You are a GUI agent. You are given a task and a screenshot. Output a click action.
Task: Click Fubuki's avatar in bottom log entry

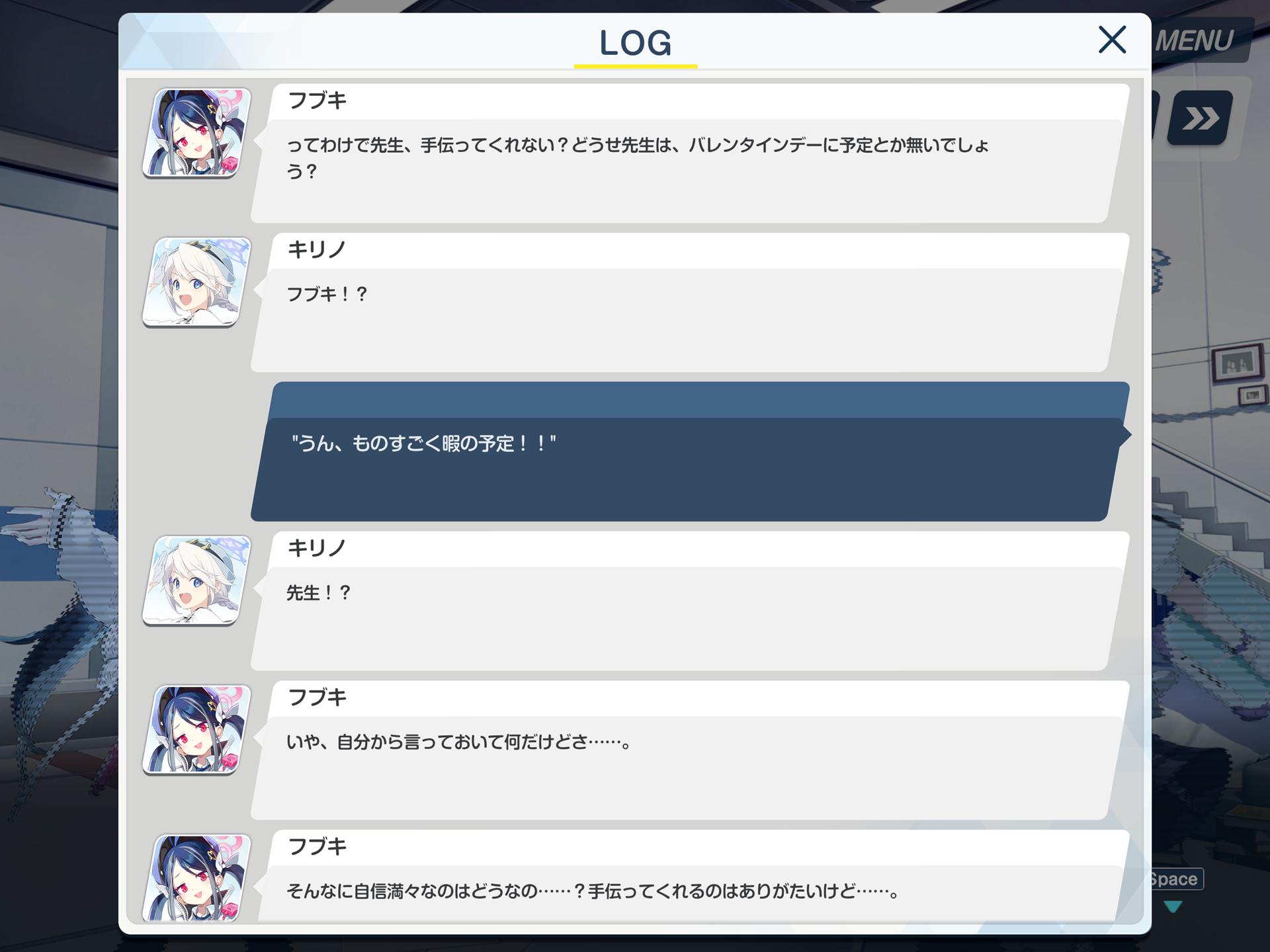(x=197, y=878)
